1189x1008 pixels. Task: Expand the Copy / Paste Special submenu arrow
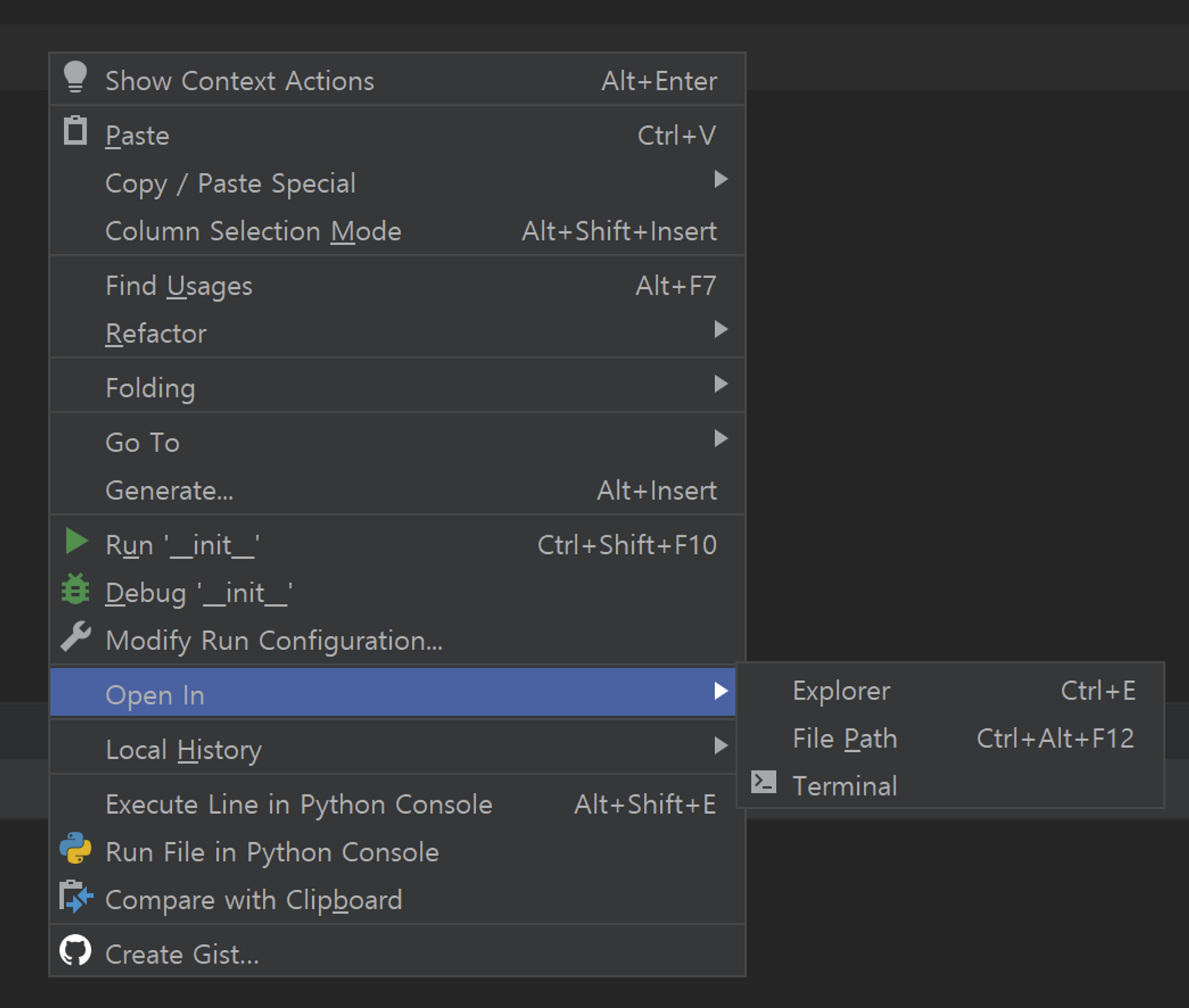(721, 179)
